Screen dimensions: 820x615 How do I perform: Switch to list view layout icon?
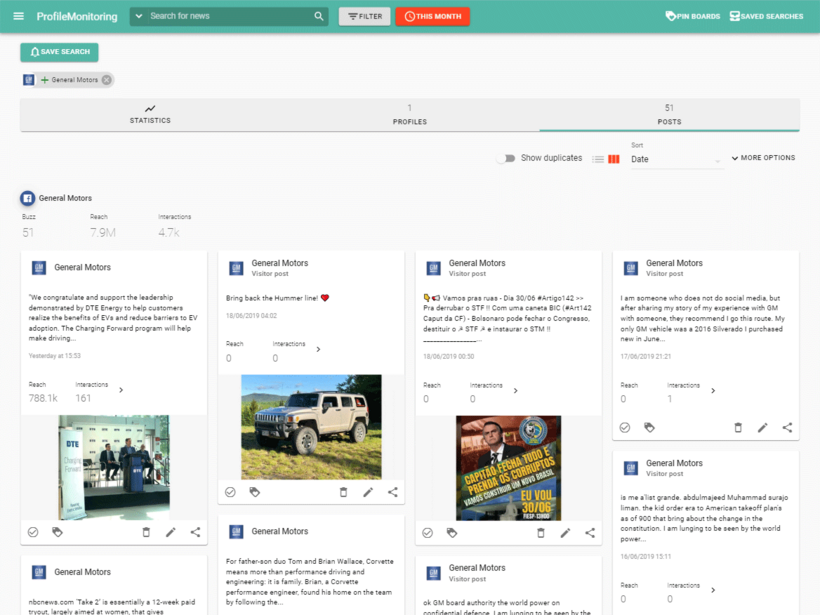coord(598,159)
